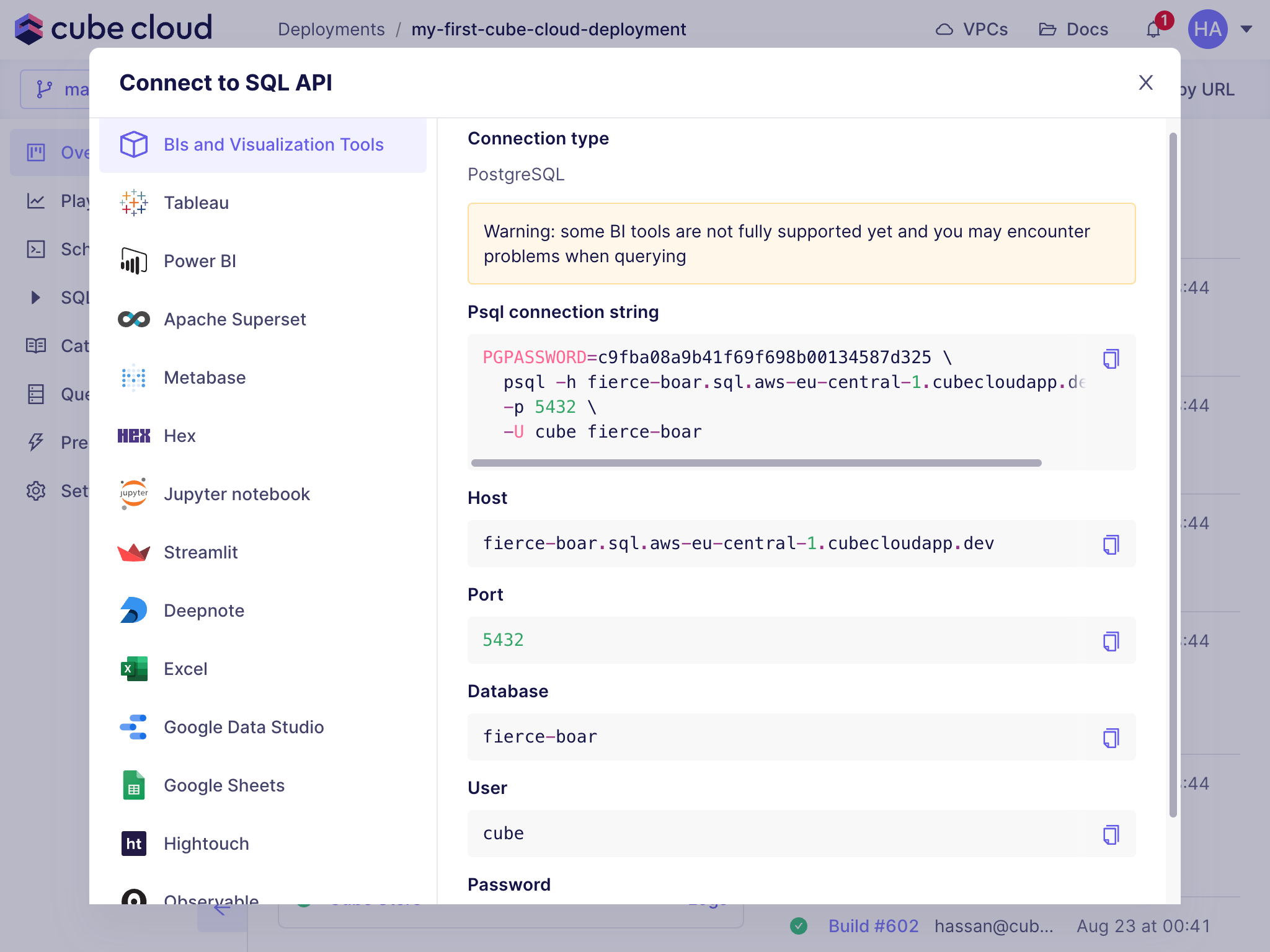Copy the User cube value
The width and height of the screenshot is (1270, 952).
pos(1111,834)
